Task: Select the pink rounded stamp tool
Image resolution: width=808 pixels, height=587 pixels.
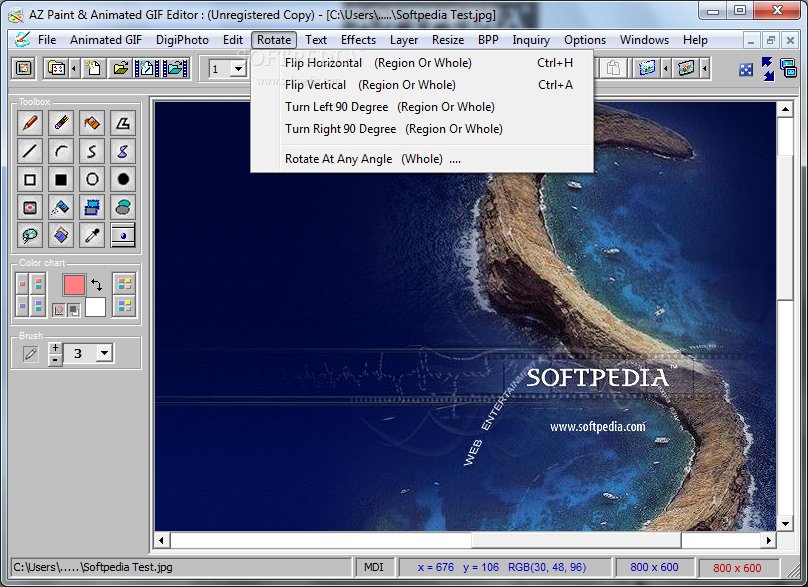Action: [30, 207]
